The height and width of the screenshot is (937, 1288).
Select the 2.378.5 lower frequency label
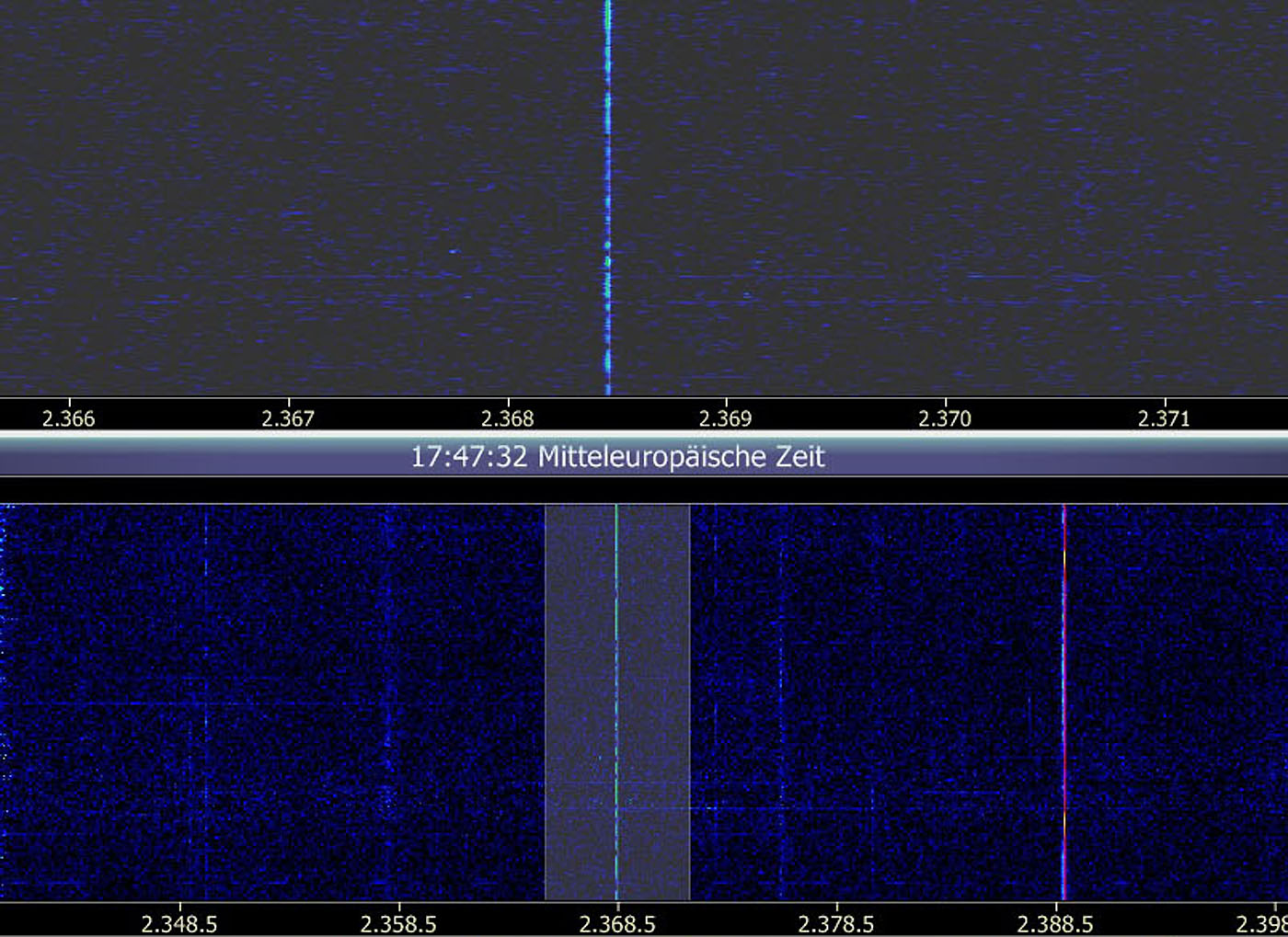click(x=836, y=923)
